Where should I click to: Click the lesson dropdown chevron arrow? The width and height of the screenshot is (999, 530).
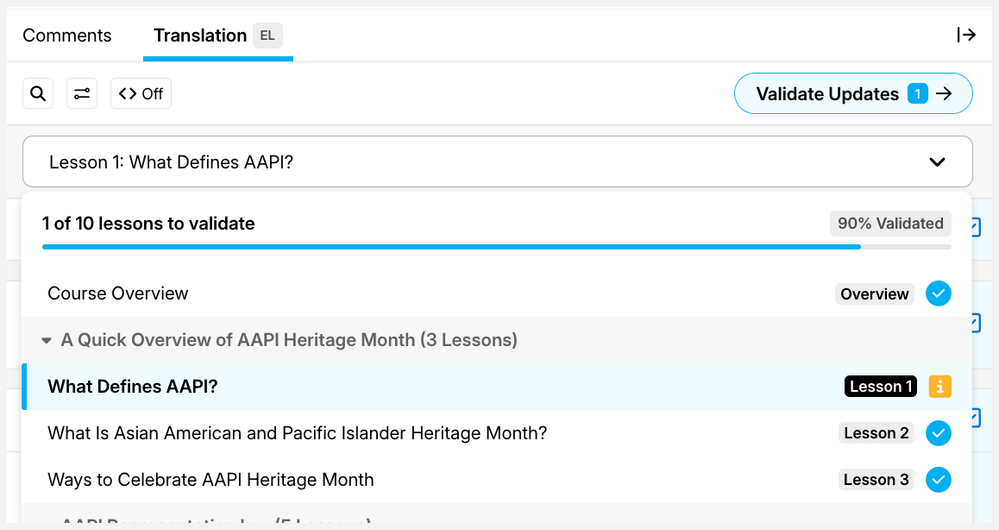937,162
